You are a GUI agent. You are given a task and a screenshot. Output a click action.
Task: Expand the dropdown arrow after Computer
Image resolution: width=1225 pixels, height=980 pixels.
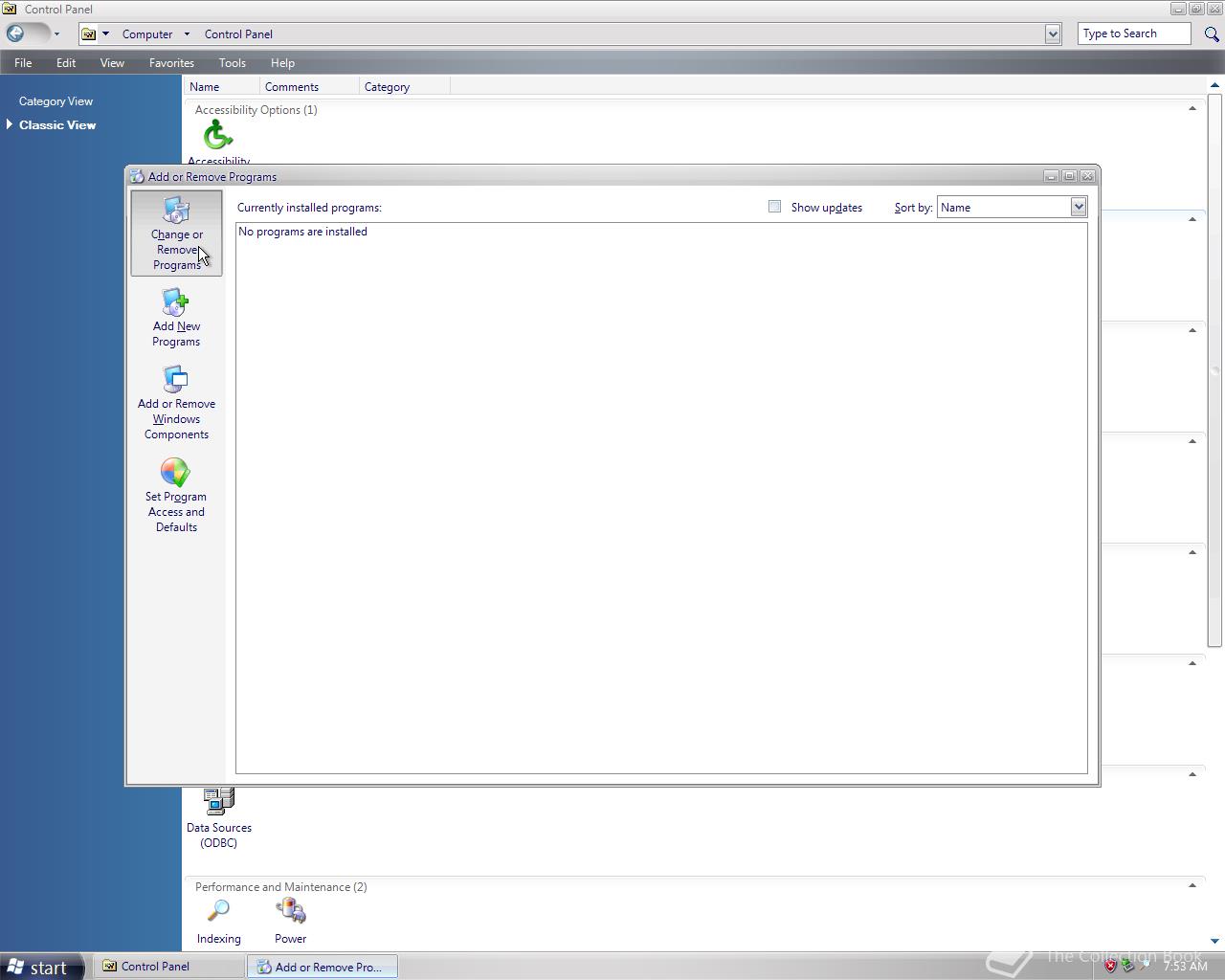coord(187,33)
